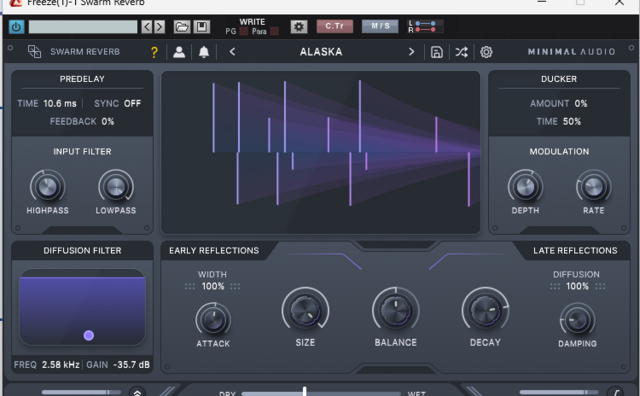
Task: Click the reverb reflections visualizer display
Action: (320, 152)
